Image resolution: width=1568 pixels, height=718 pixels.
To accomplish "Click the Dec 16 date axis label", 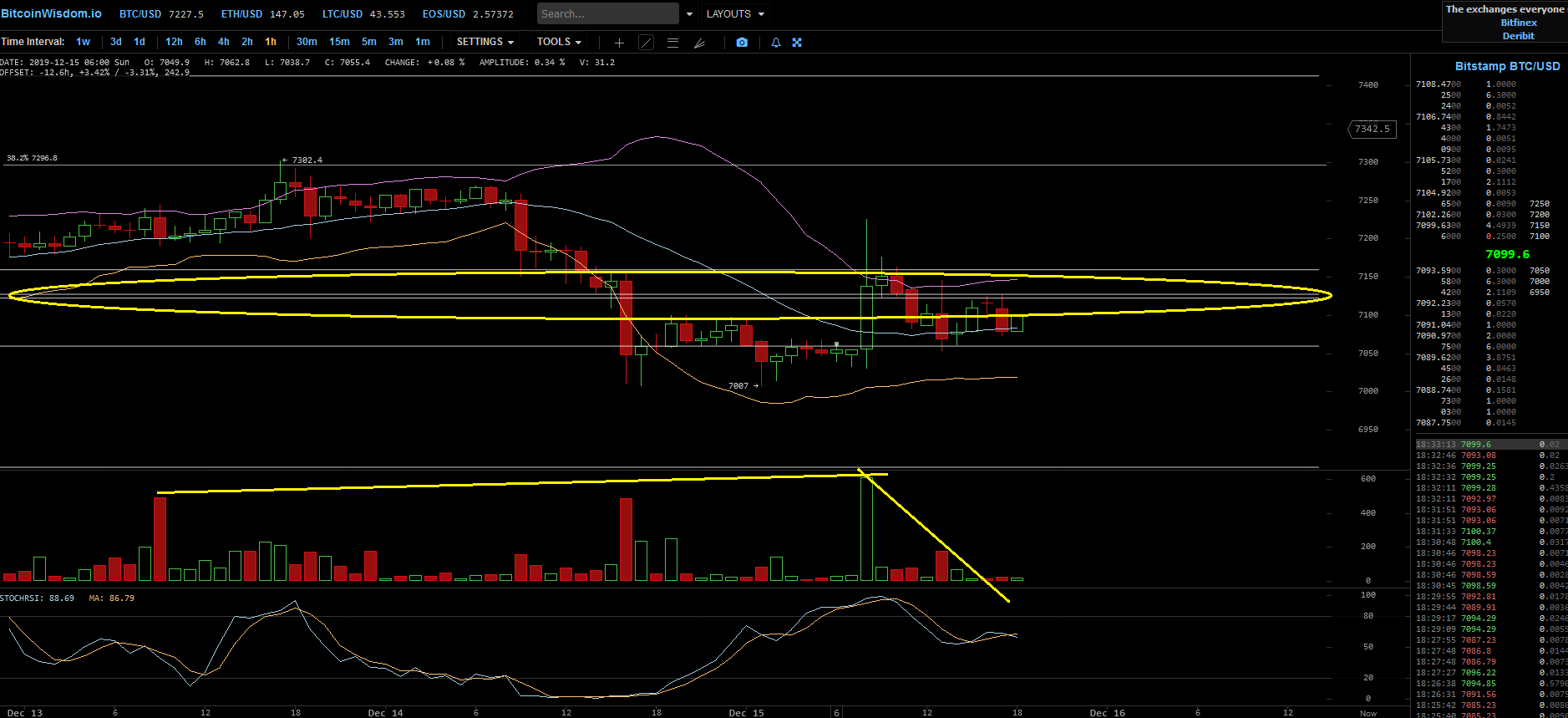I will point(1107,713).
